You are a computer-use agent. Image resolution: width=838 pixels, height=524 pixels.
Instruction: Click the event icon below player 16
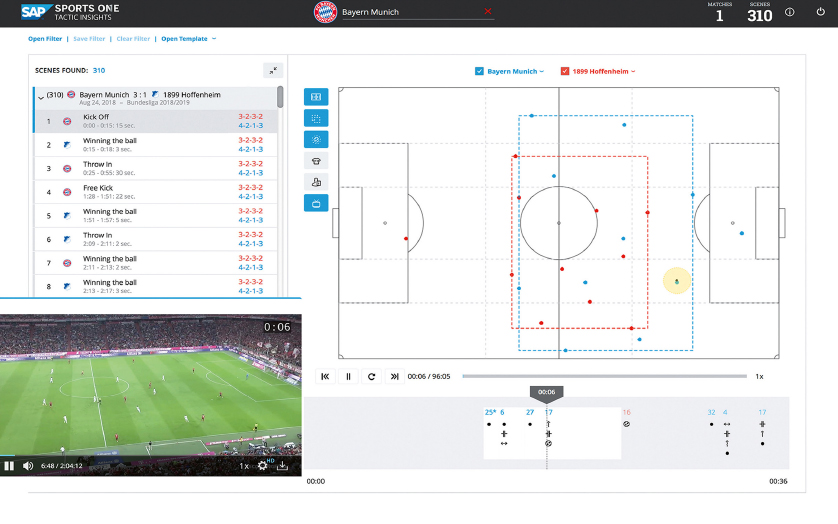click(x=626, y=424)
